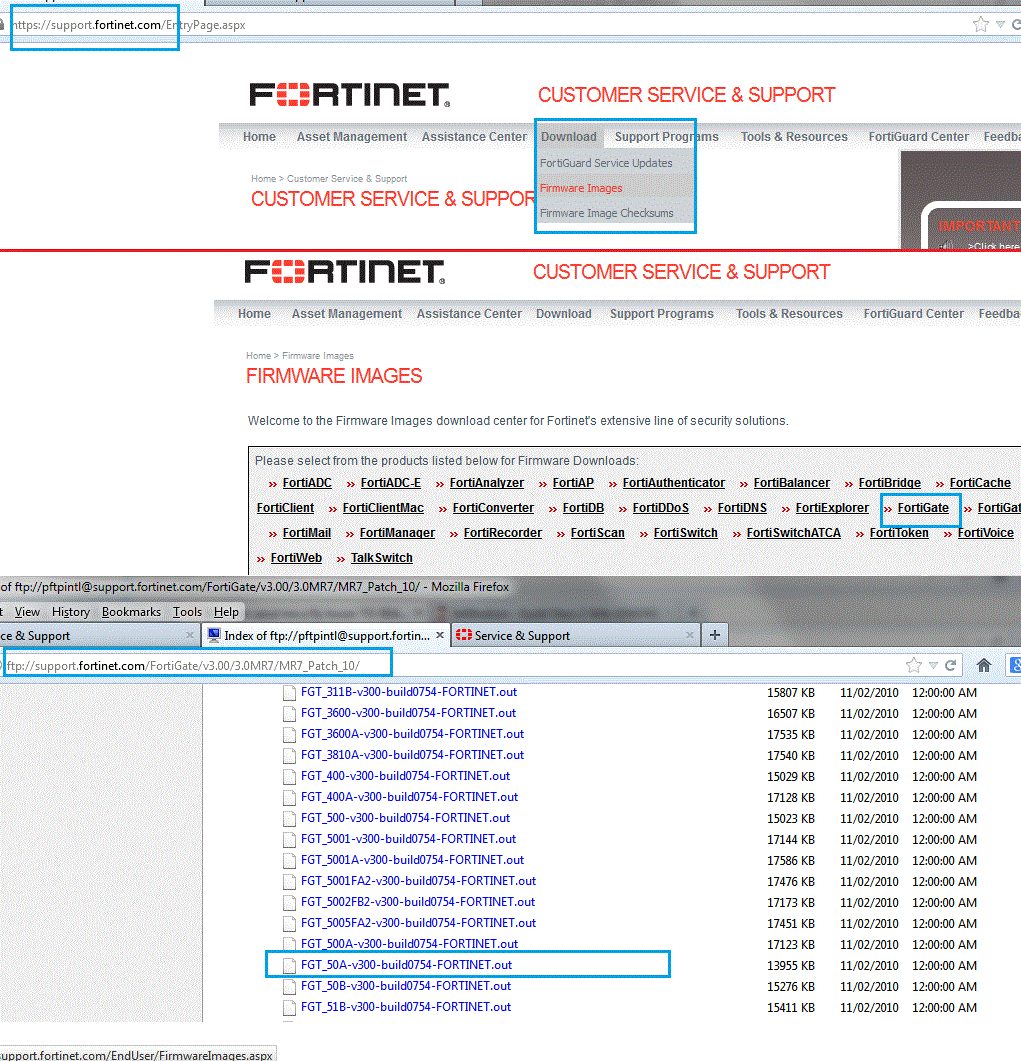The width and height of the screenshot is (1021, 1061).
Task: Close the Service & Support tab on the right
Action: [x=689, y=635]
